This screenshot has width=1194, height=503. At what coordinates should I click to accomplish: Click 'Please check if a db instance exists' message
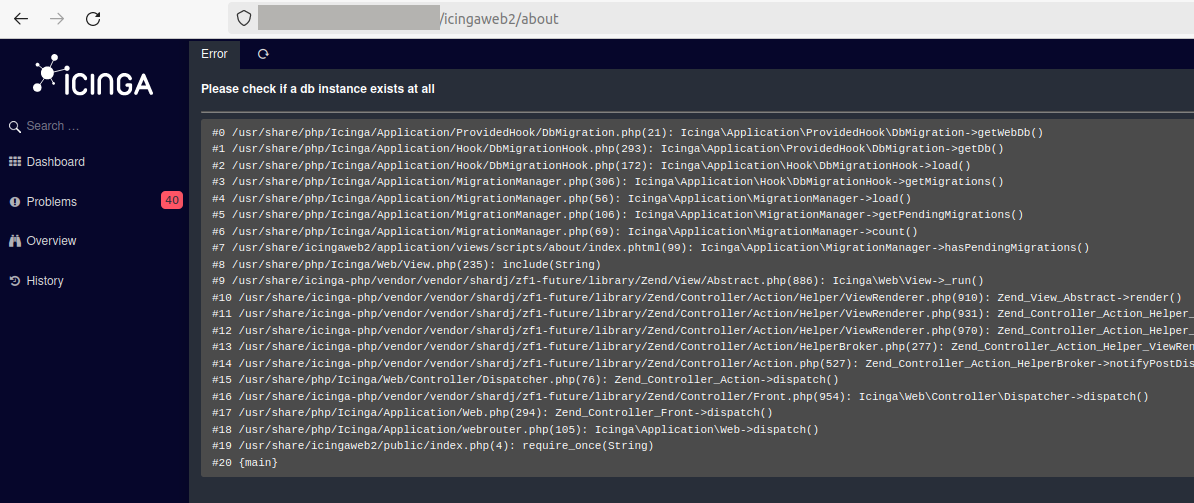[318, 89]
